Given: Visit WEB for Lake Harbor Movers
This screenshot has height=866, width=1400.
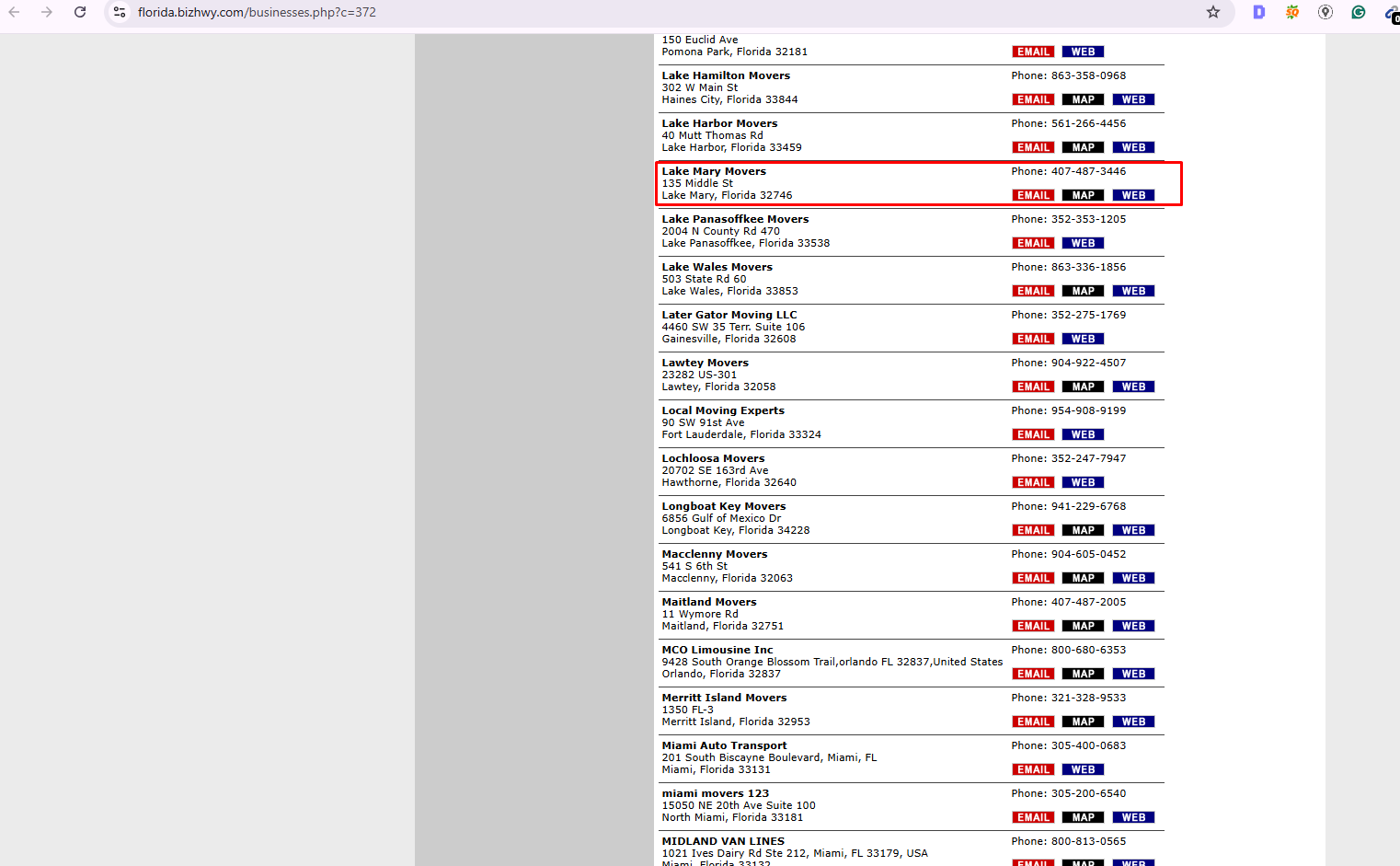Looking at the screenshot, I should (x=1133, y=147).
